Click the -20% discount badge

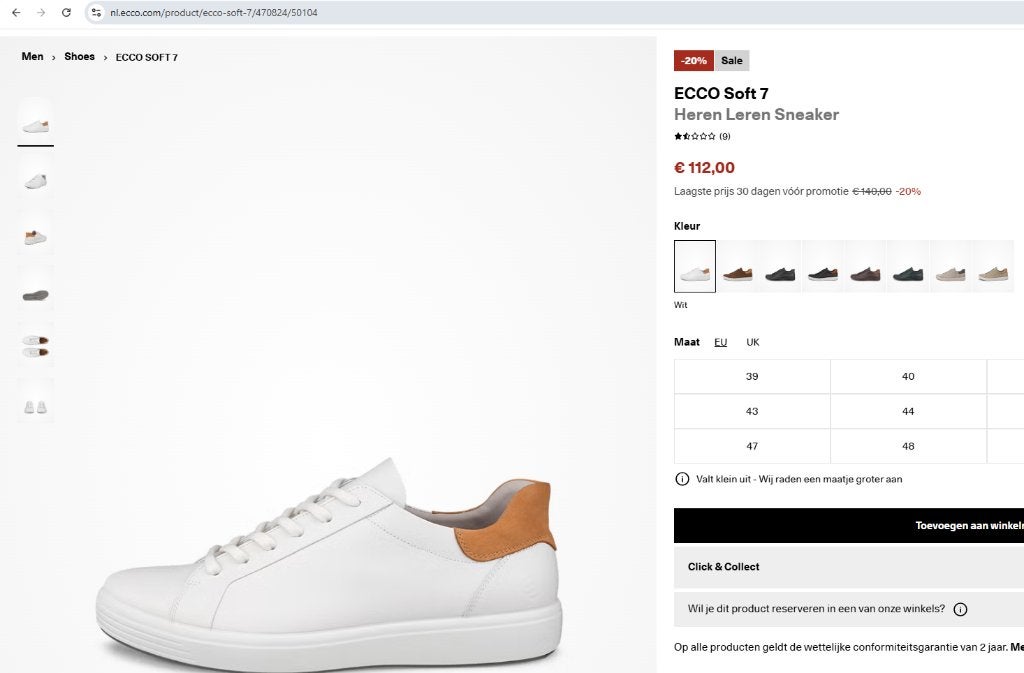(x=694, y=61)
